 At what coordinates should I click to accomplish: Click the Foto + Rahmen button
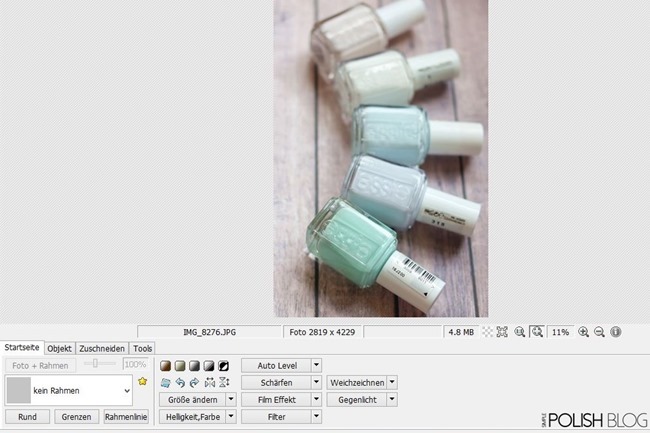pyautogui.click(x=40, y=365)
